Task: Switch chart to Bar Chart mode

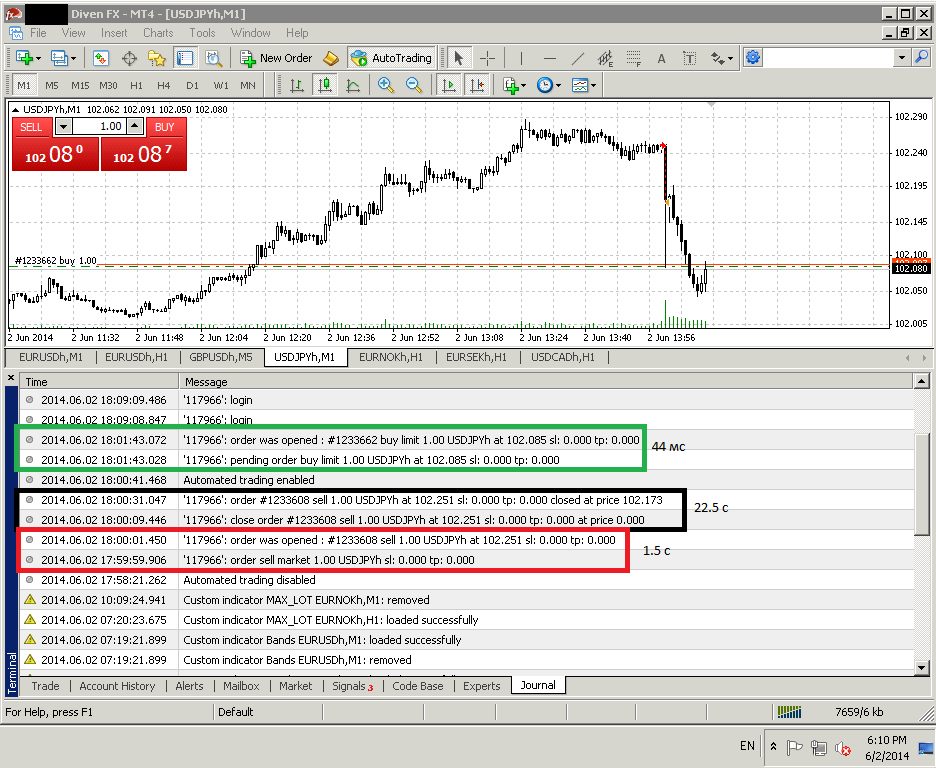Action: (x=297, y=85)
